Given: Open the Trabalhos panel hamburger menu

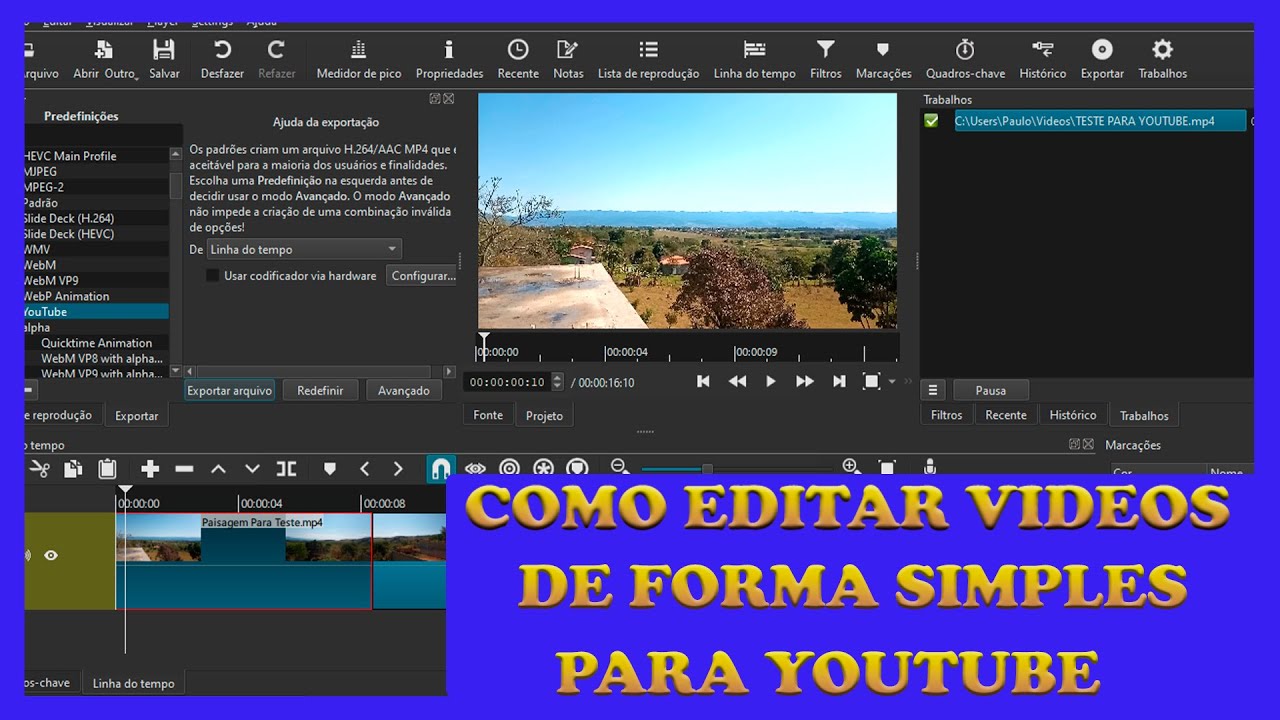Looking at the screenshot, I should tap(933, 390).
